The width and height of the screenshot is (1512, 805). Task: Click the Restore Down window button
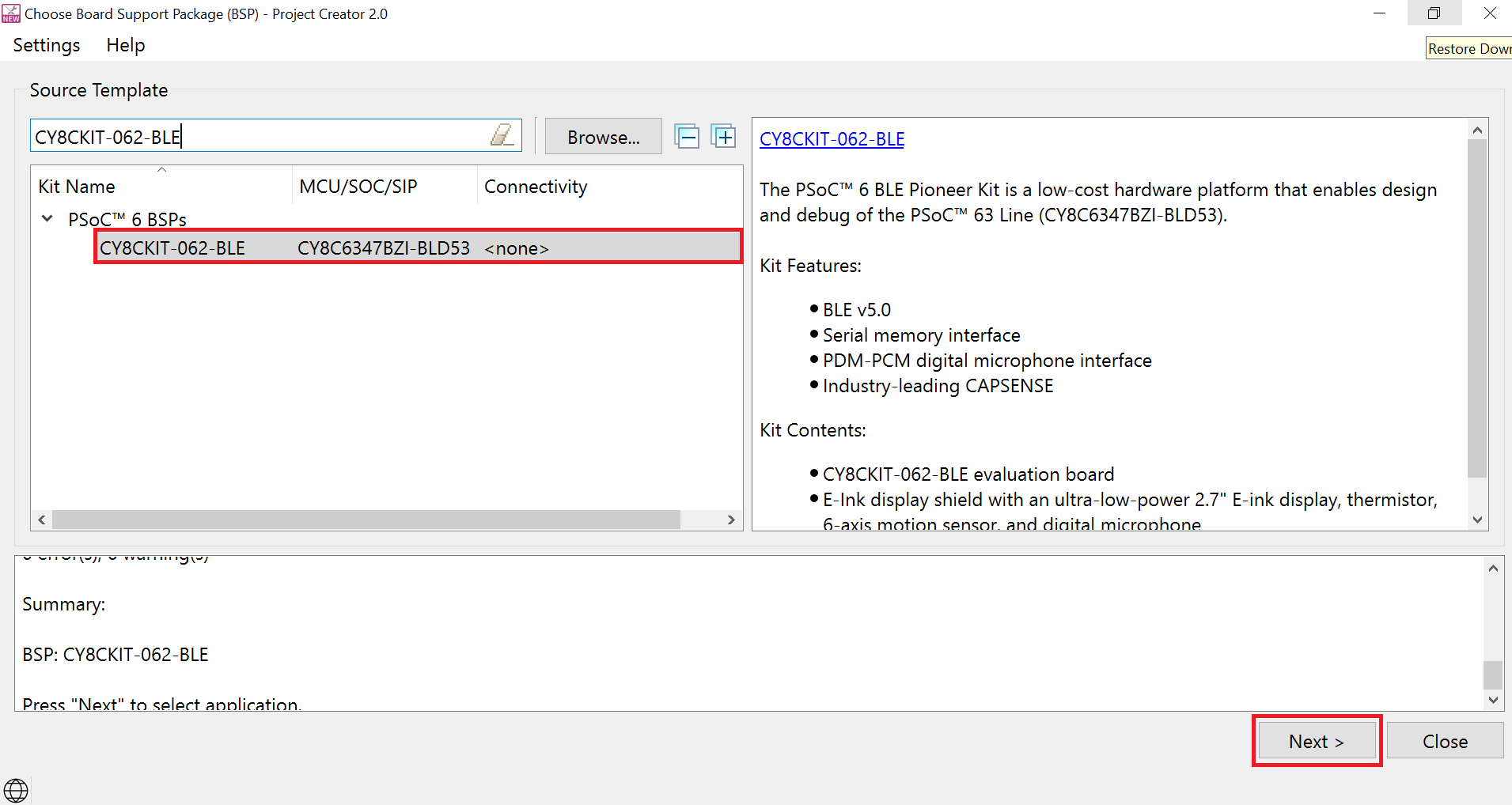tap(1434, 13)
